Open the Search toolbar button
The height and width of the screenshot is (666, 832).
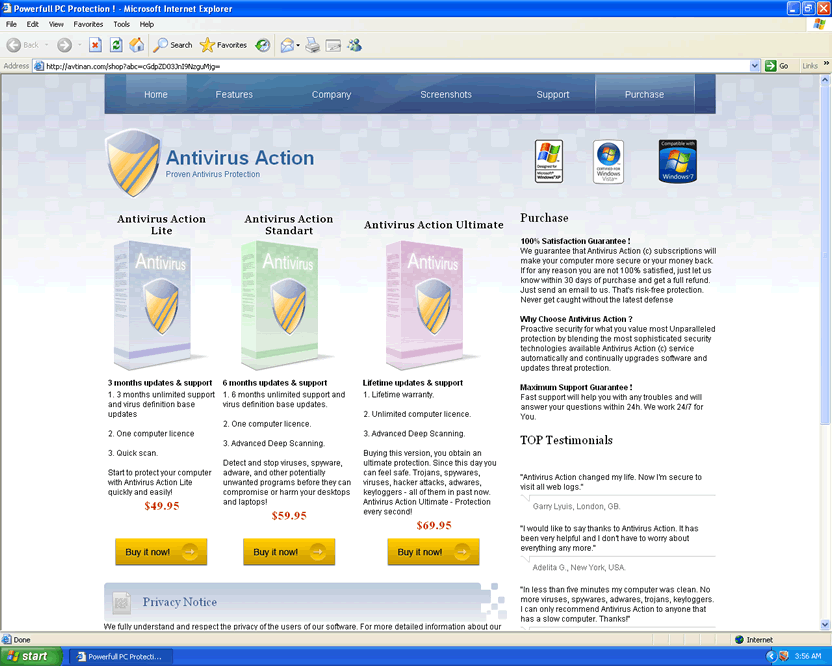[172, 45]
